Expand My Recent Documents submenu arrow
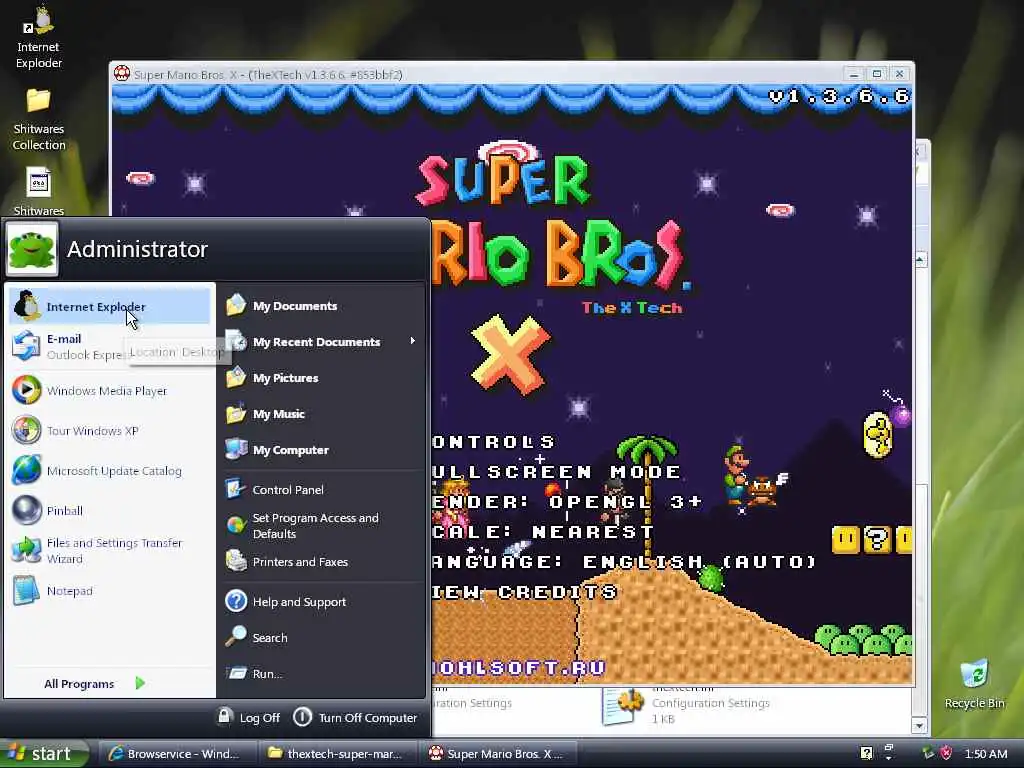Image resolution: width=1024 pixels, height=768 pixels. click(x=412, y=341)
